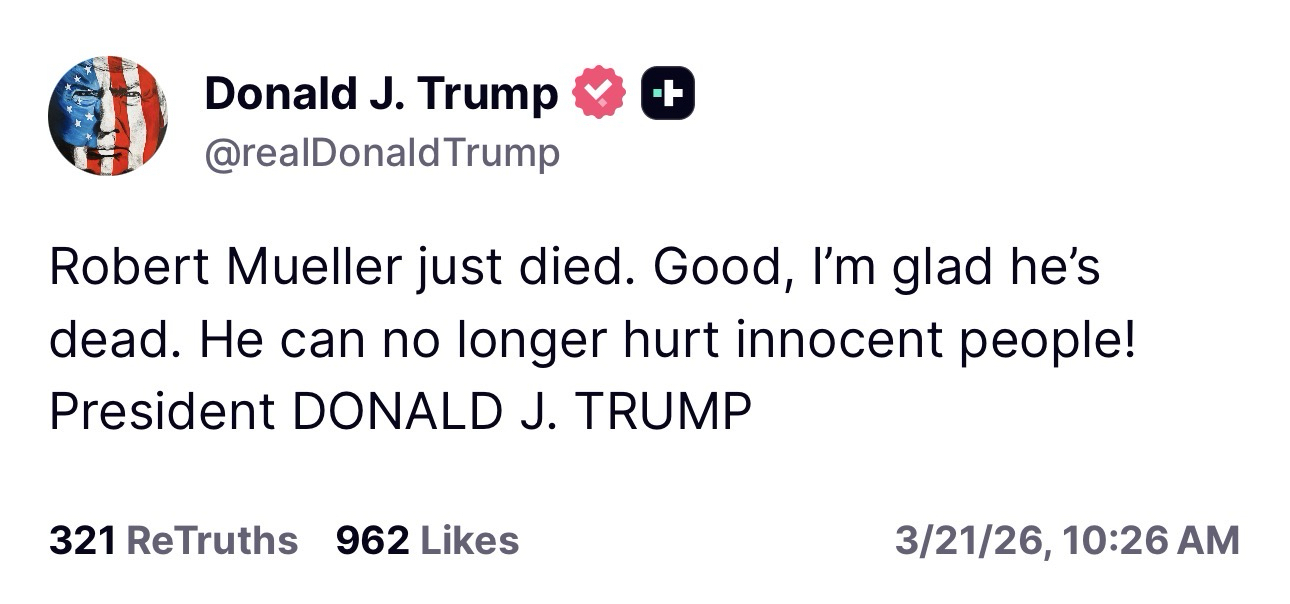Select the "President DONALD J. TRUMP" signature line

coord(400,412)
